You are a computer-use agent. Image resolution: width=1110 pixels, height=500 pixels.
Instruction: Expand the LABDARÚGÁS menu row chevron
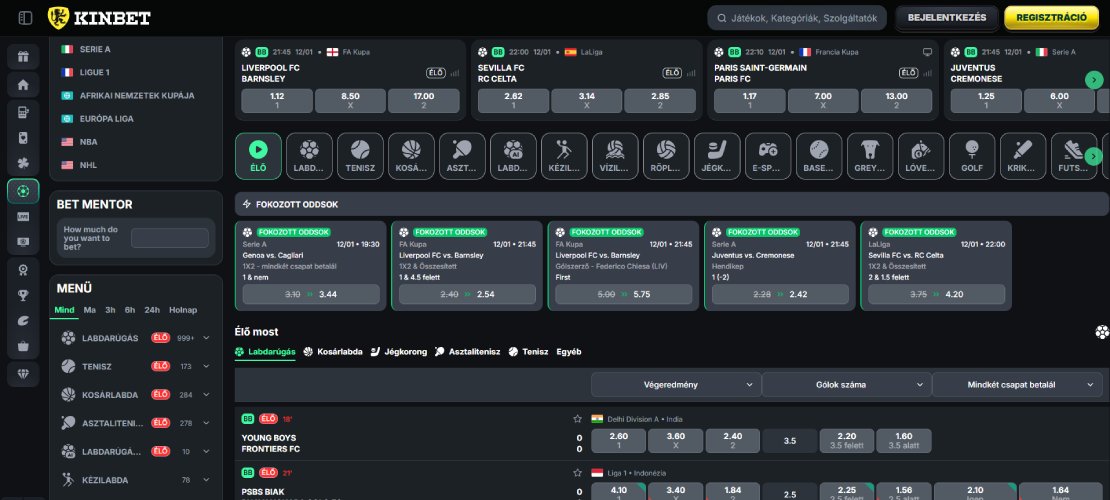tap(206, 338)
